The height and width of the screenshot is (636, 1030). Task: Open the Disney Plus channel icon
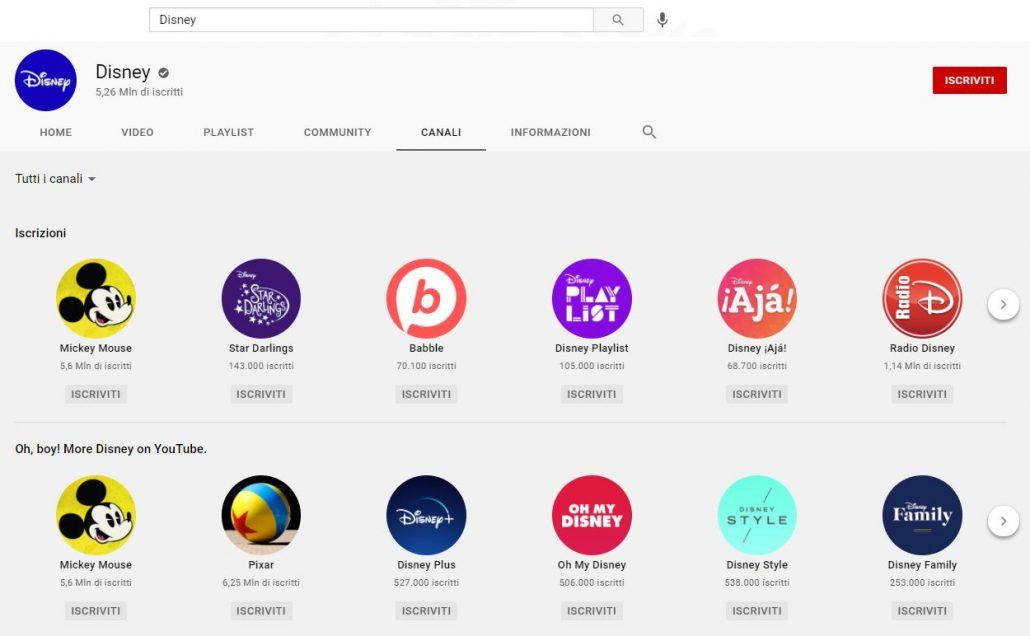(x=426, y=515)
